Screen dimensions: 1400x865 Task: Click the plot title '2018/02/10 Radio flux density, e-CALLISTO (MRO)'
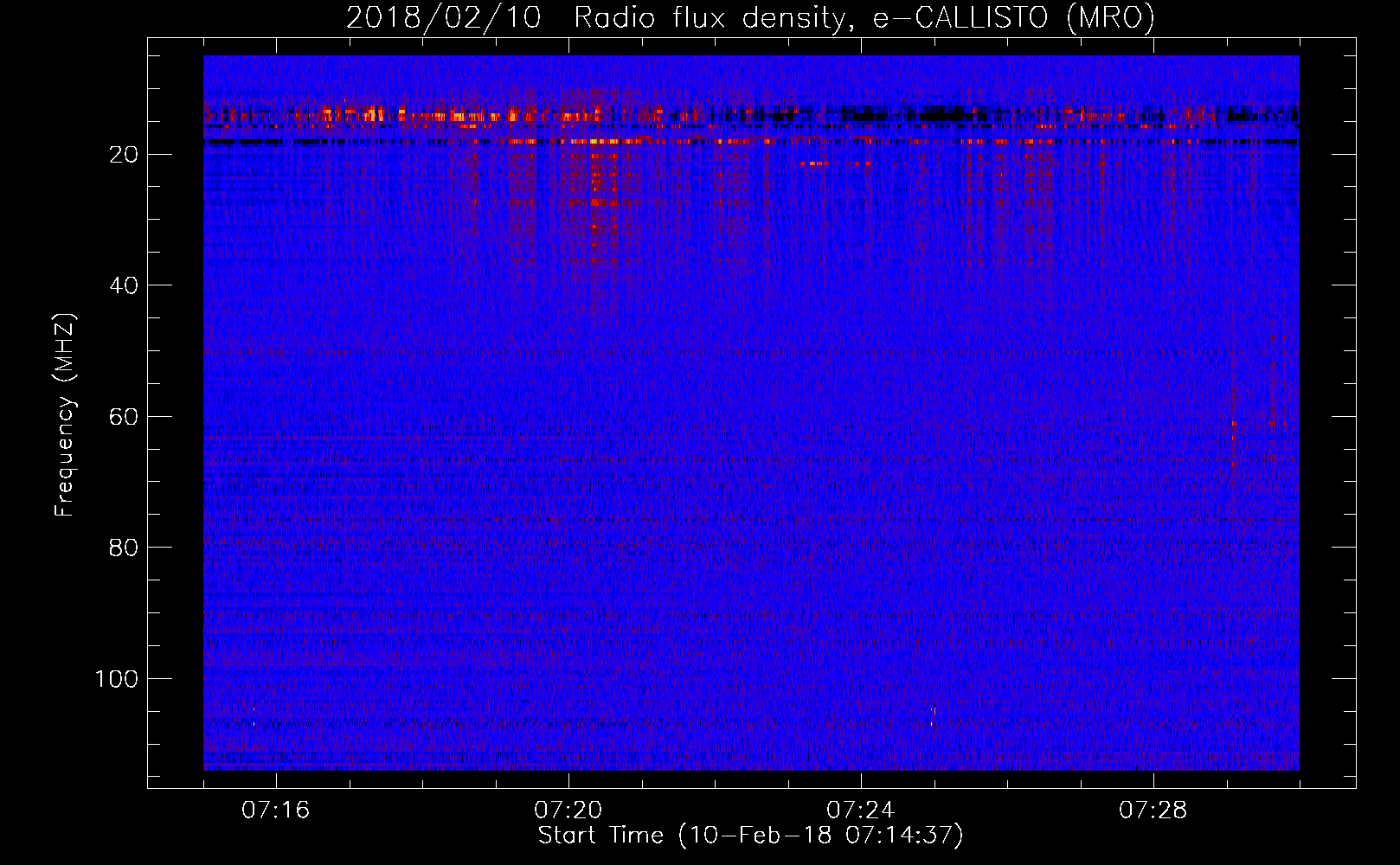pyautogui.click(x=750, y=17)
